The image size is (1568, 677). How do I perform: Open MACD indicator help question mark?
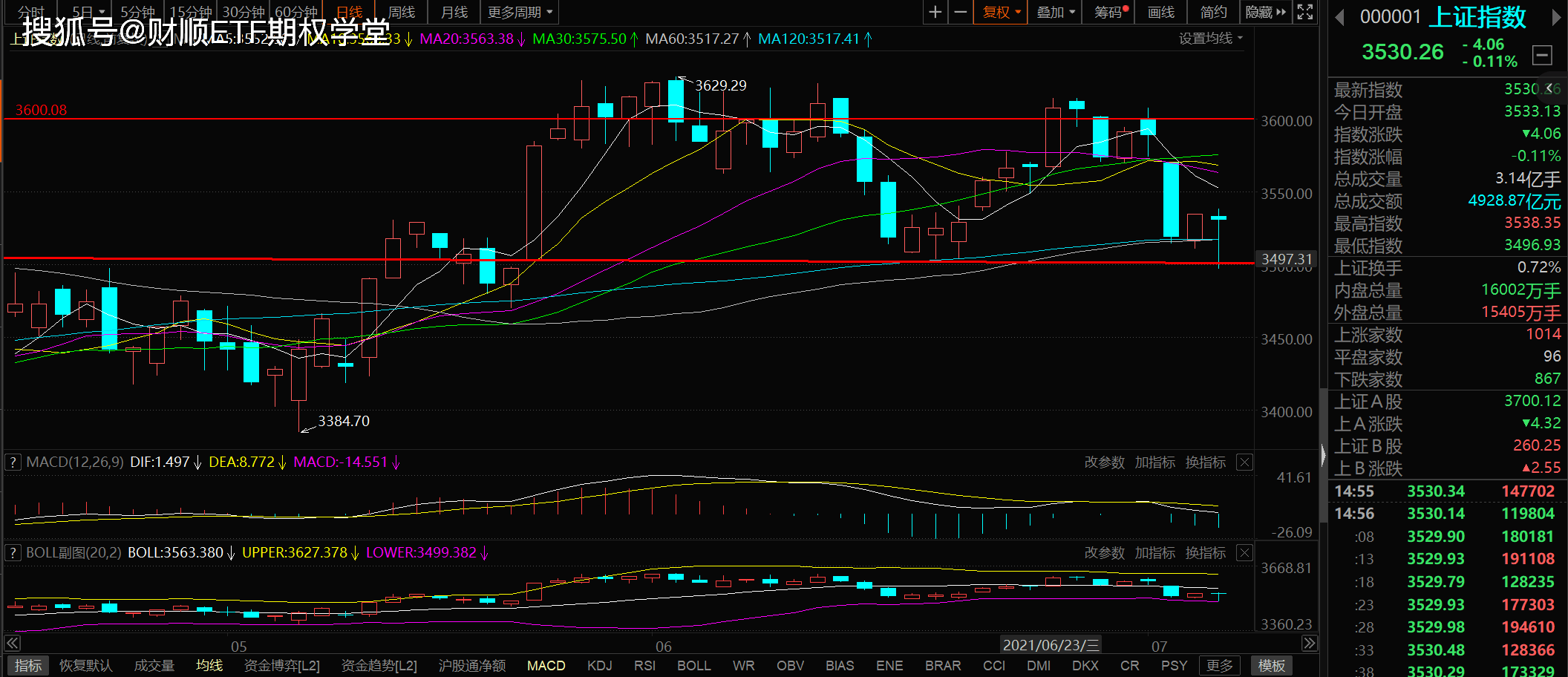(x=13, y=462)
